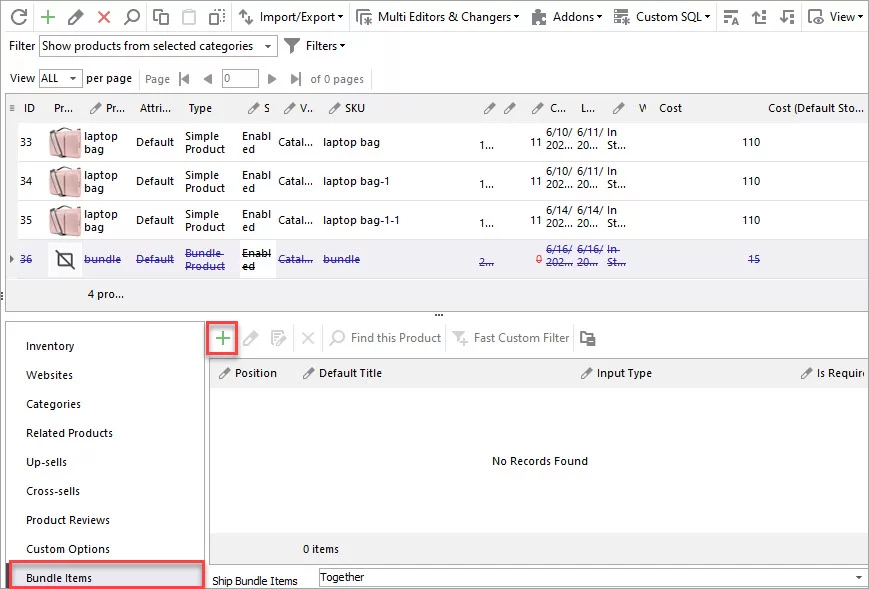Image resolution: width=869 pixels, height=589 pixels.
Task: Open the per page ALL dropdown
Action: tap(60, 79)
